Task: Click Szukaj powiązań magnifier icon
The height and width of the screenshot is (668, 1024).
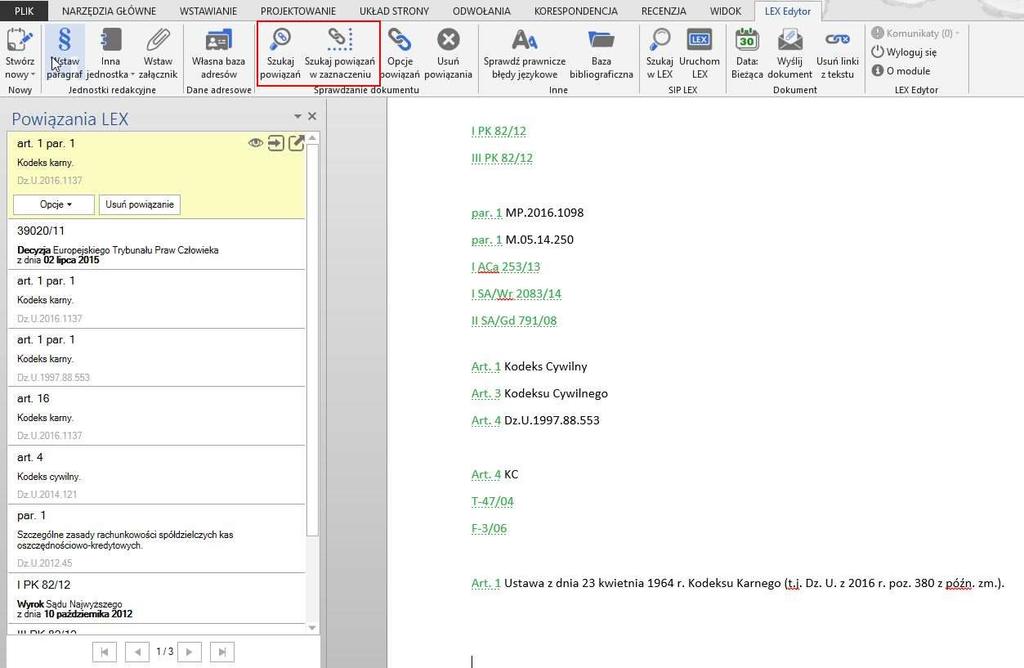Action: (280, 39)
